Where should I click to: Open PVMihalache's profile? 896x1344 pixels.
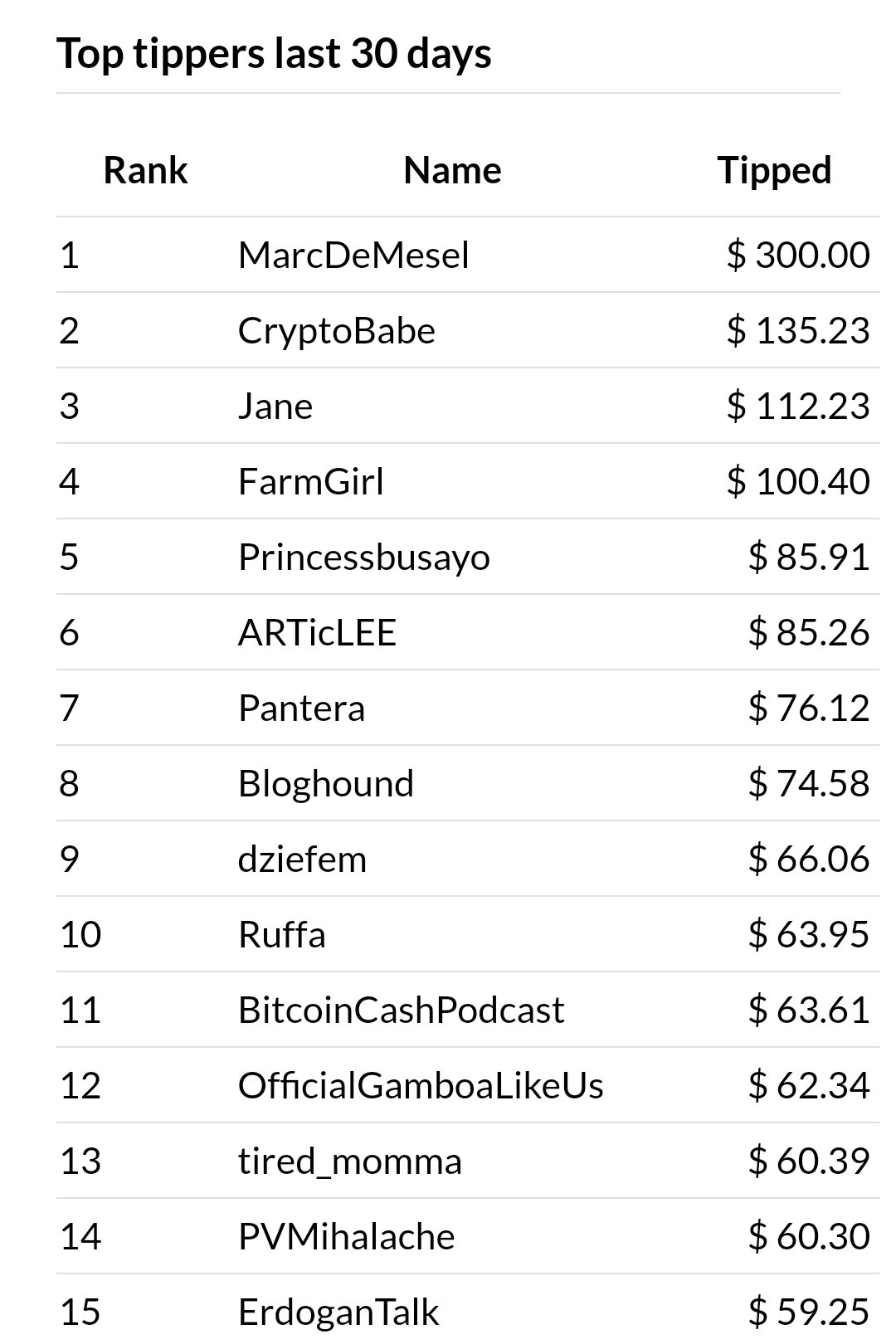tap(347, 1236)
